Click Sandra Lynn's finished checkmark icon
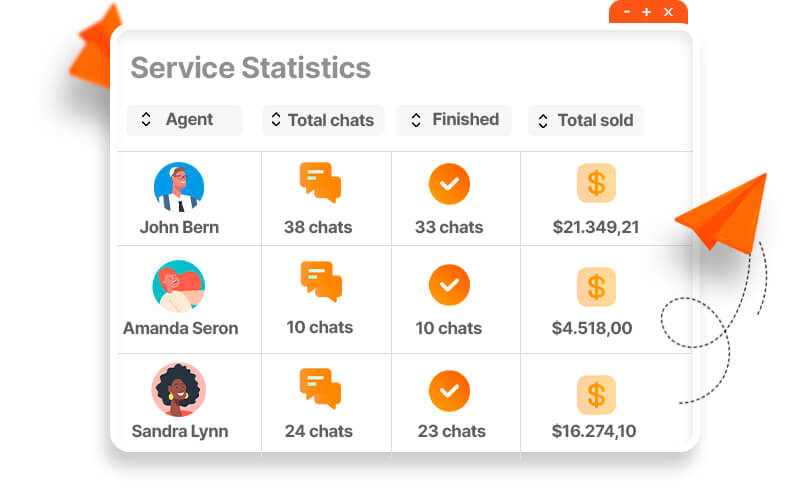The height and width of the screenshot is (500, 810). pyautogui.click(x=449, y=390)
